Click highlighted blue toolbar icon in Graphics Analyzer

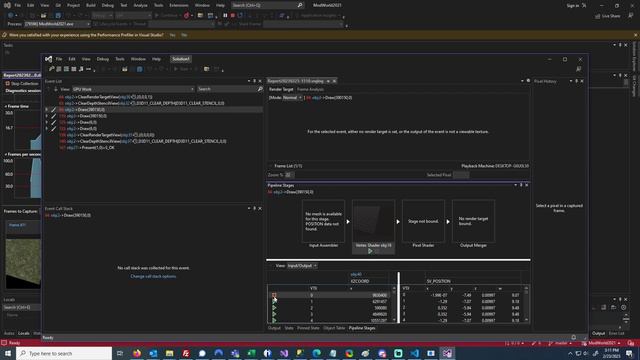click(140, 69)
